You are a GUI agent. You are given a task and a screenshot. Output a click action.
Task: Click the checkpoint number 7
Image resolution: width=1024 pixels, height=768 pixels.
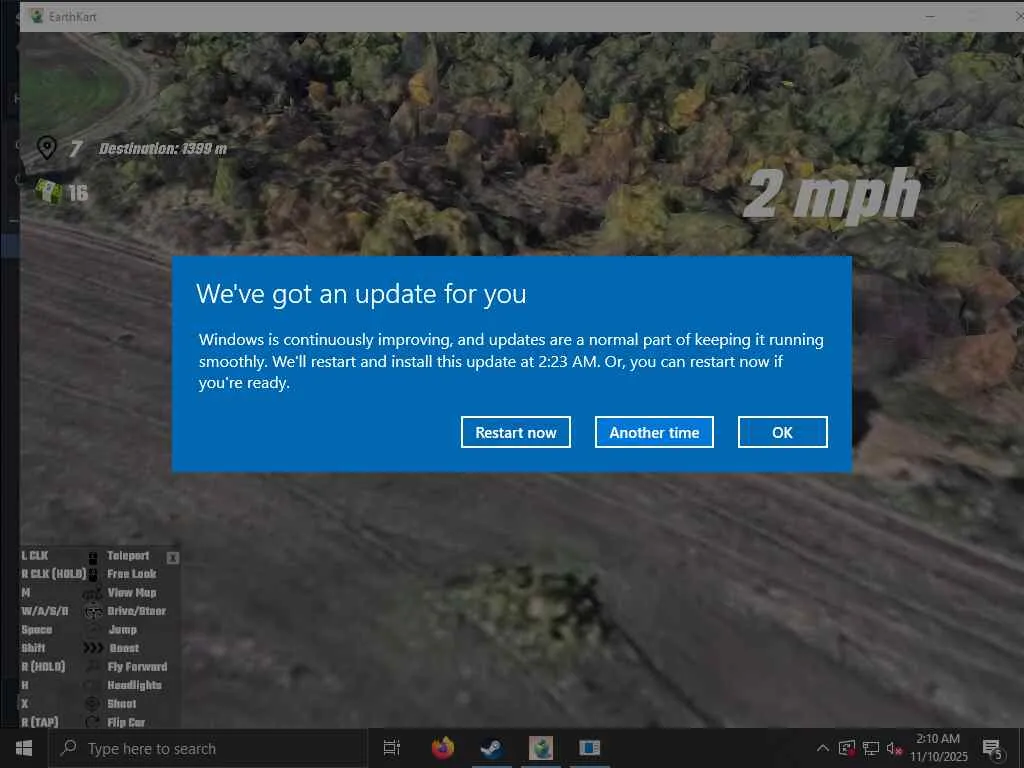[x=76, y=149]
